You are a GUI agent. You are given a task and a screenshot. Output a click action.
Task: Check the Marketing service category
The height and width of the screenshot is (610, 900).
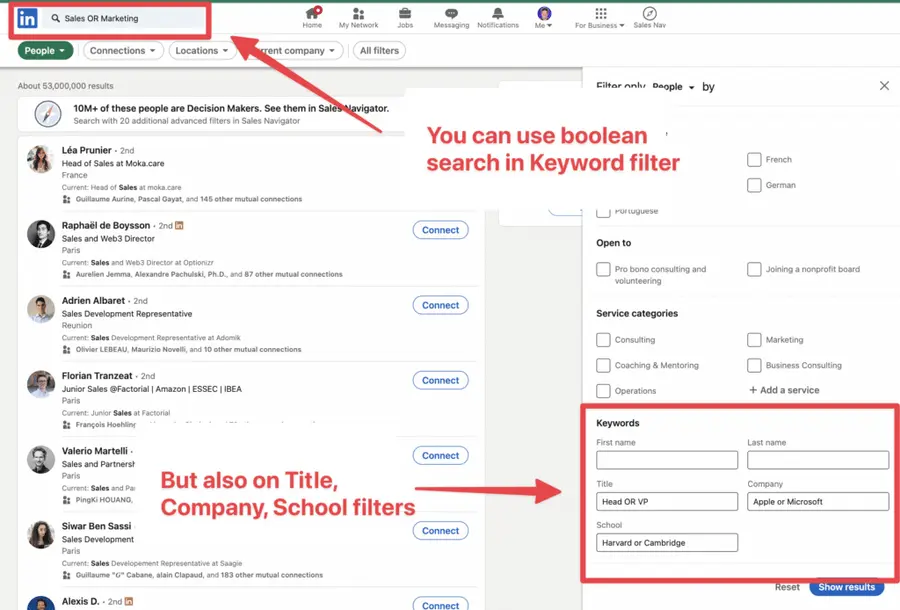coord(754,340)
